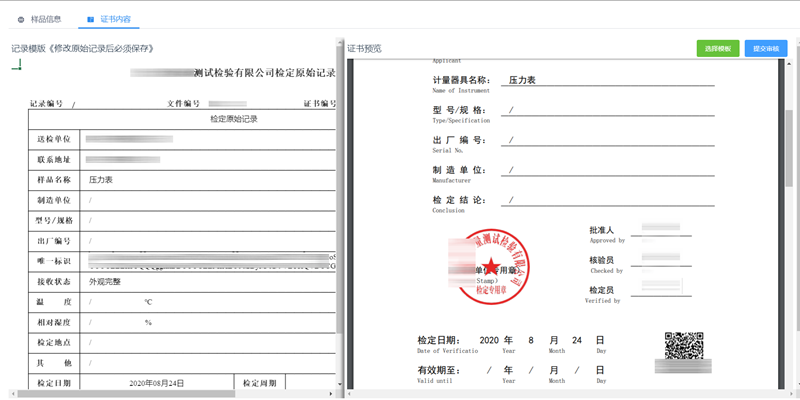Image resolution: width=800 pixels, height=400 pixels.
Task: Click the 记录模版《修改原始记录后必须保存》 heading
Action: tap(83, 48)
